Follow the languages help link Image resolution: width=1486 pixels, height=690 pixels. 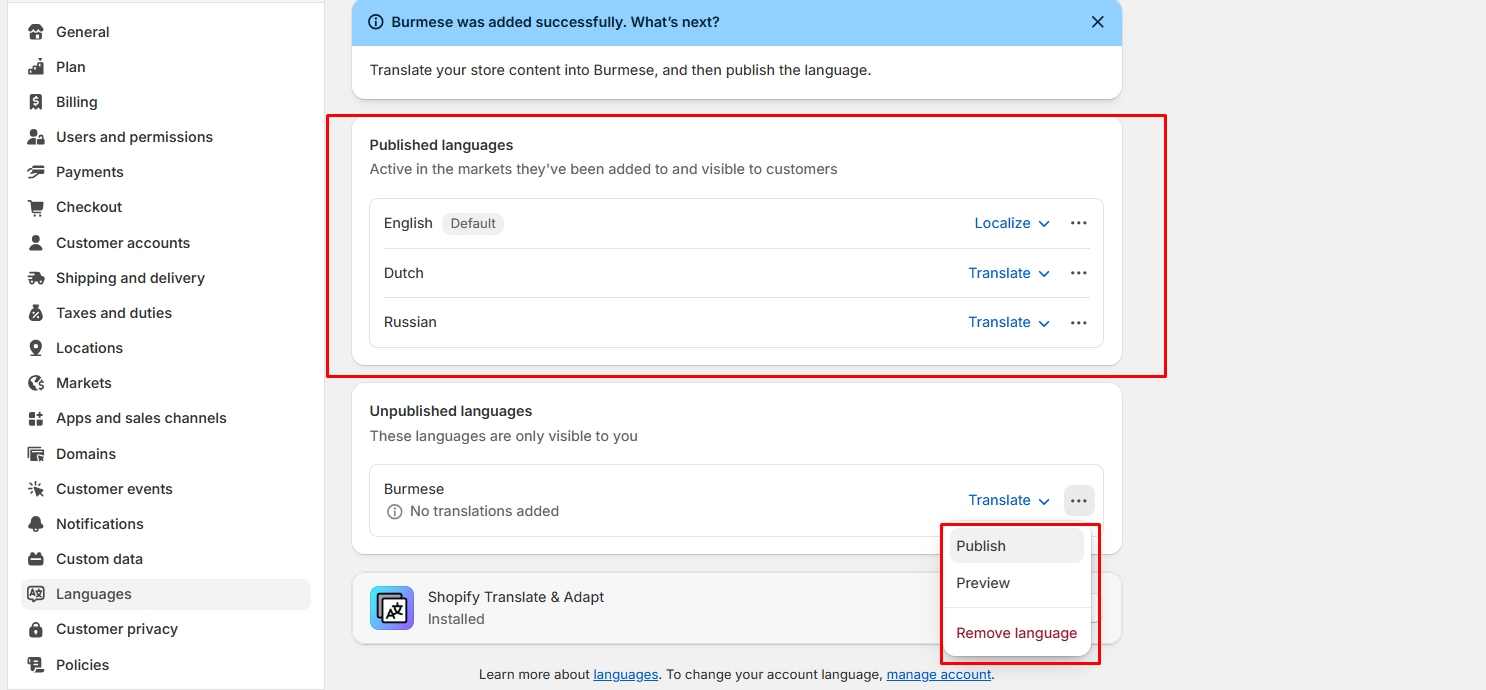coord(625,674)
